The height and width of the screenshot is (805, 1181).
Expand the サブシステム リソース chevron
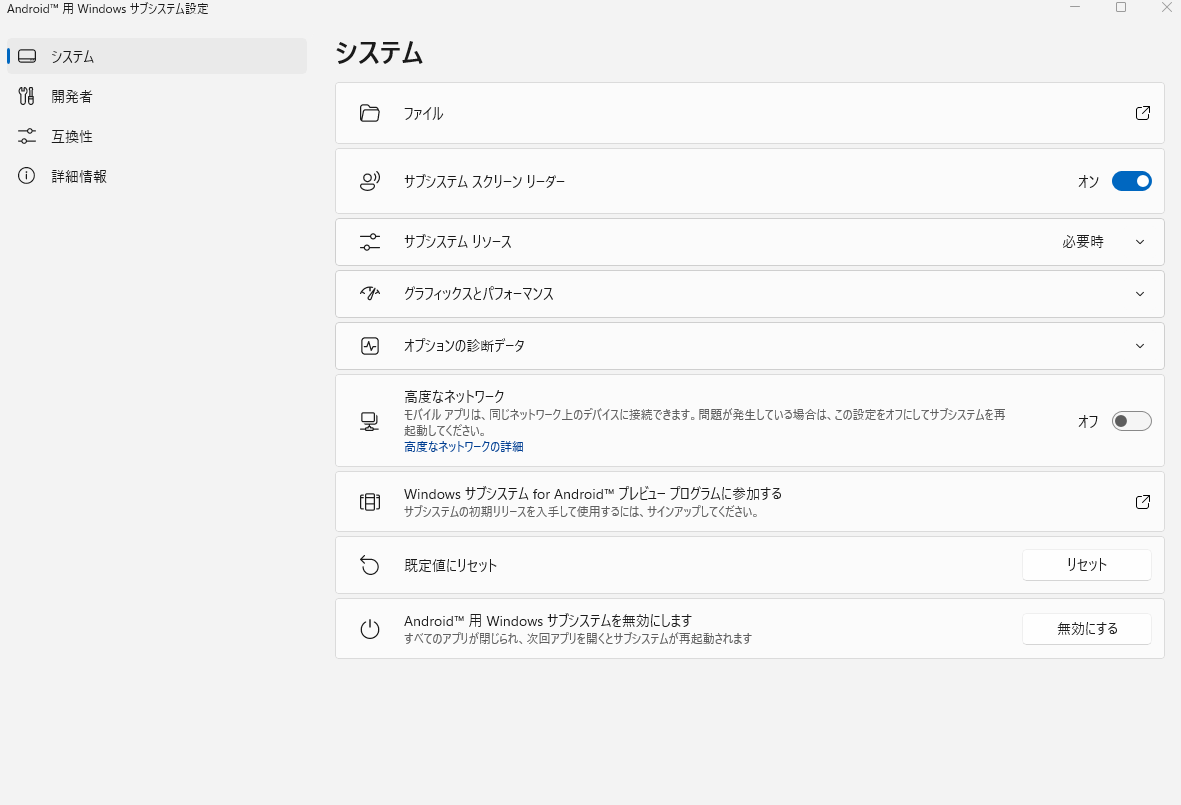click(x=1140, y=242)
